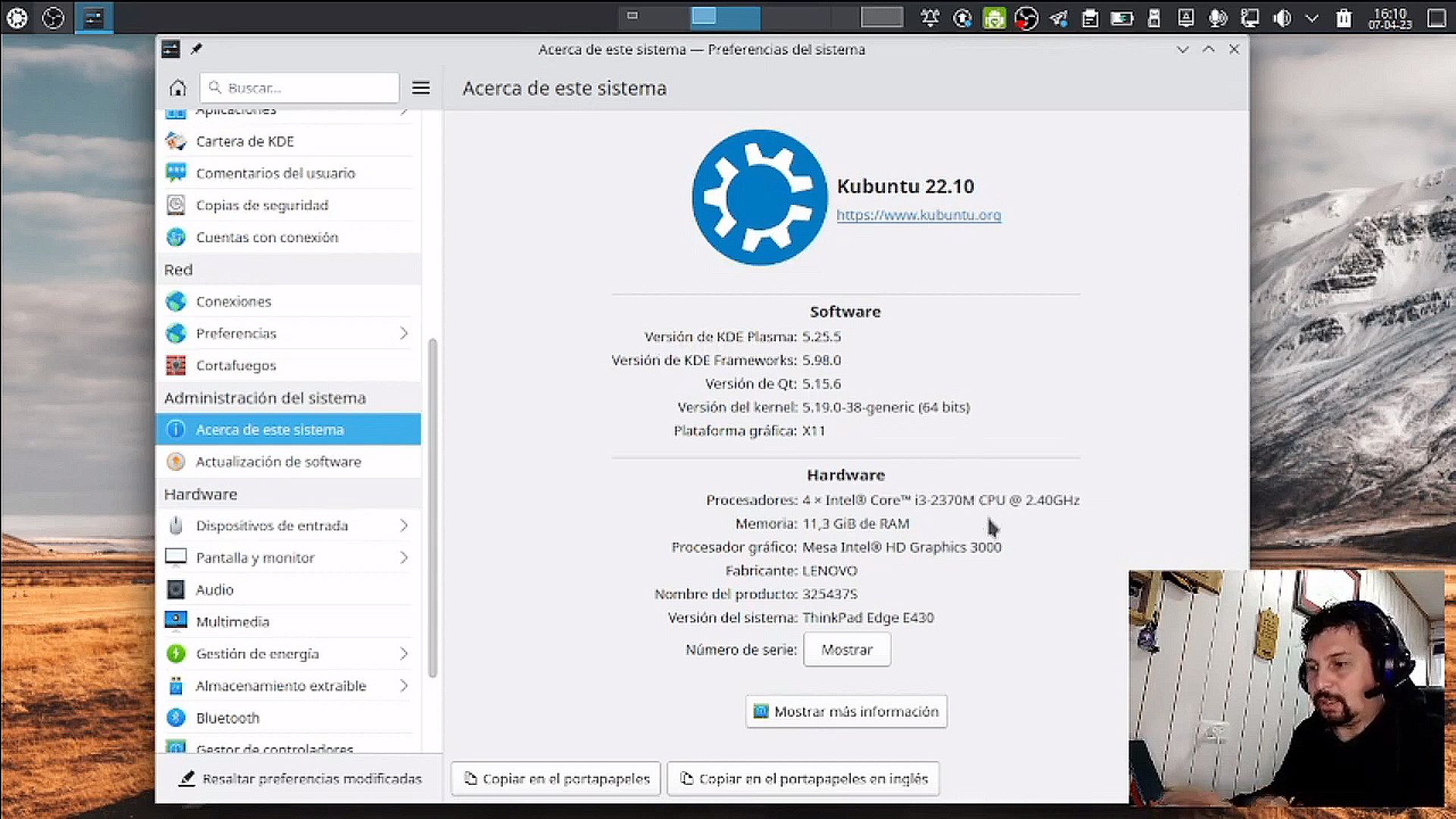The image size is (1456, 819).
Task: Click the clock-like icon in top-left panel
Action: 53,17
